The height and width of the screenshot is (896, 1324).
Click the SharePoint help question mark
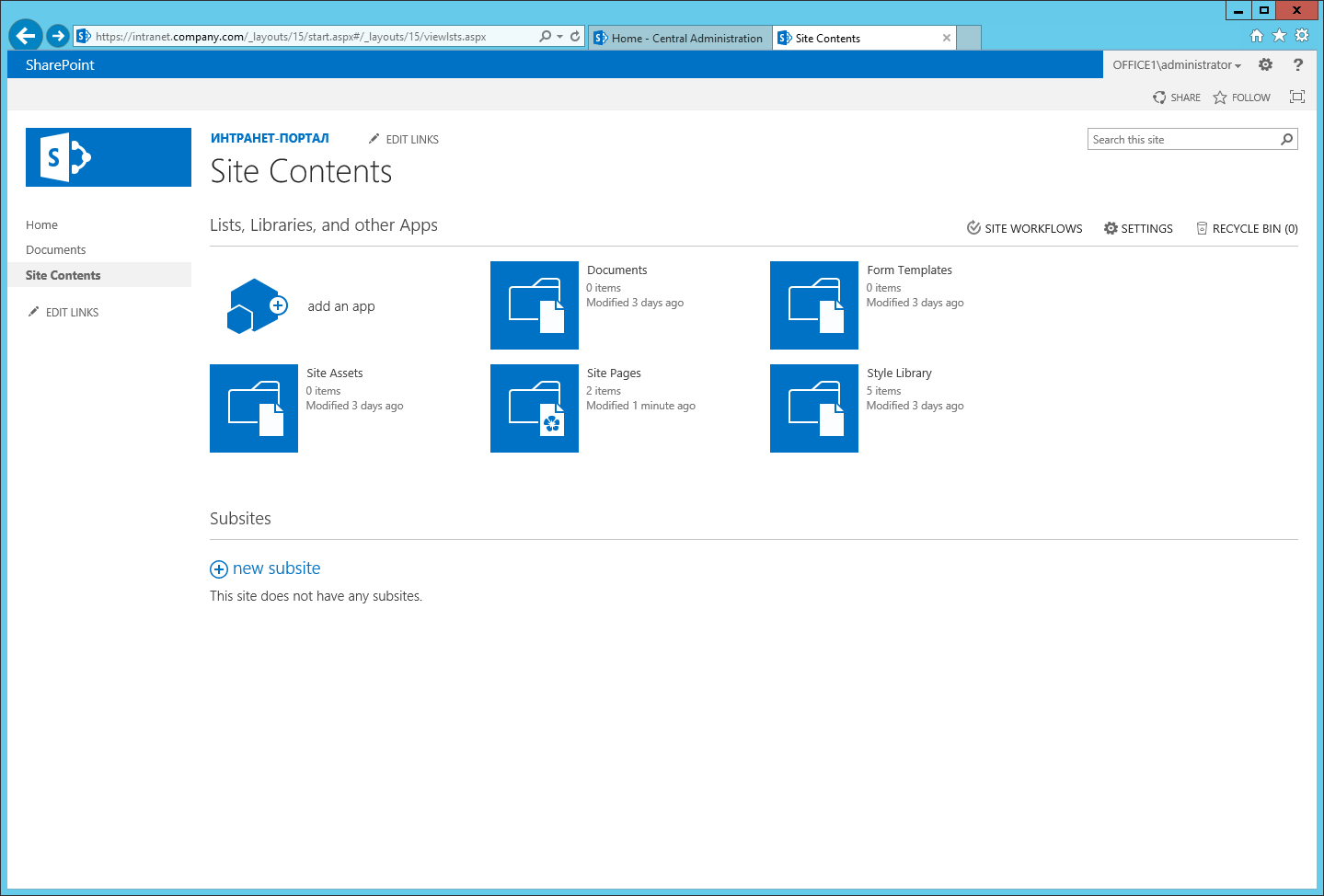coord(1298,64)
